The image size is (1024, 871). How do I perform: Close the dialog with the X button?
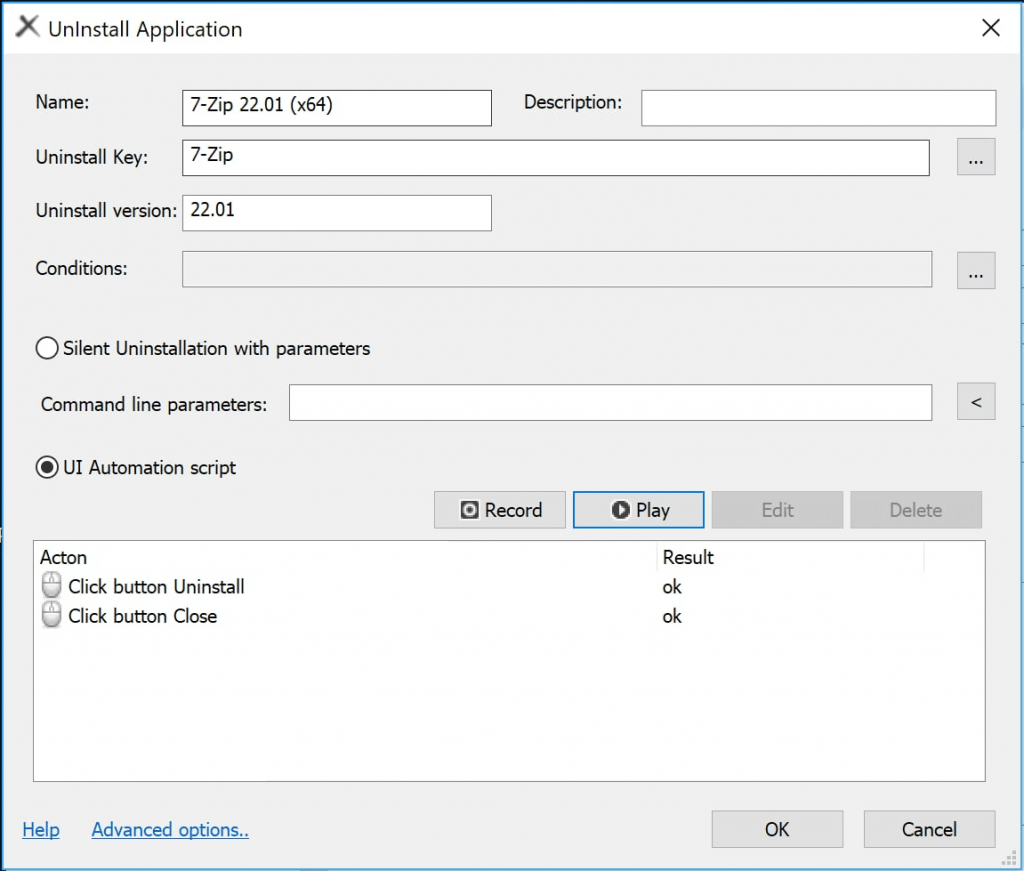pyautogui.click(x=991, y=27)
